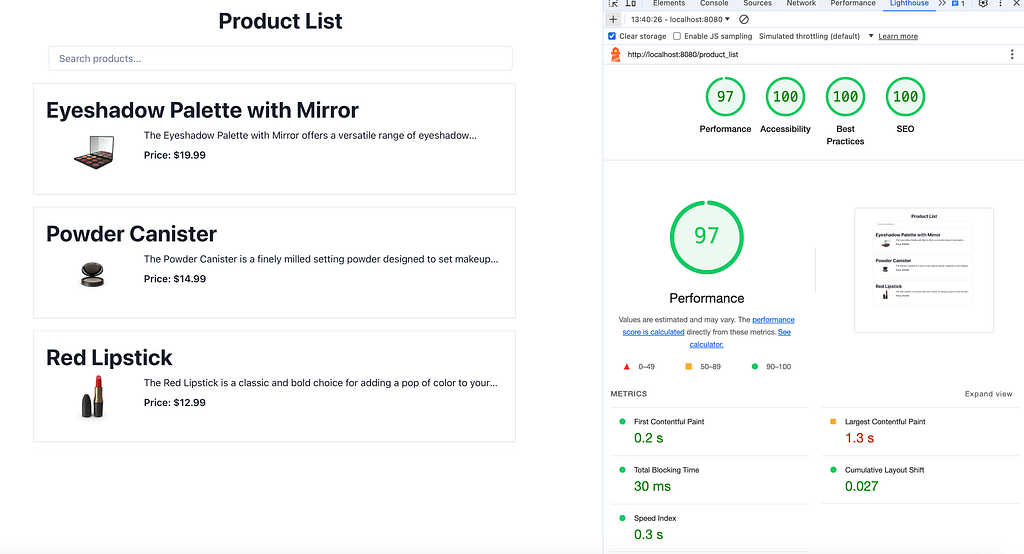Open the Learn more link

tap(898, 37)
